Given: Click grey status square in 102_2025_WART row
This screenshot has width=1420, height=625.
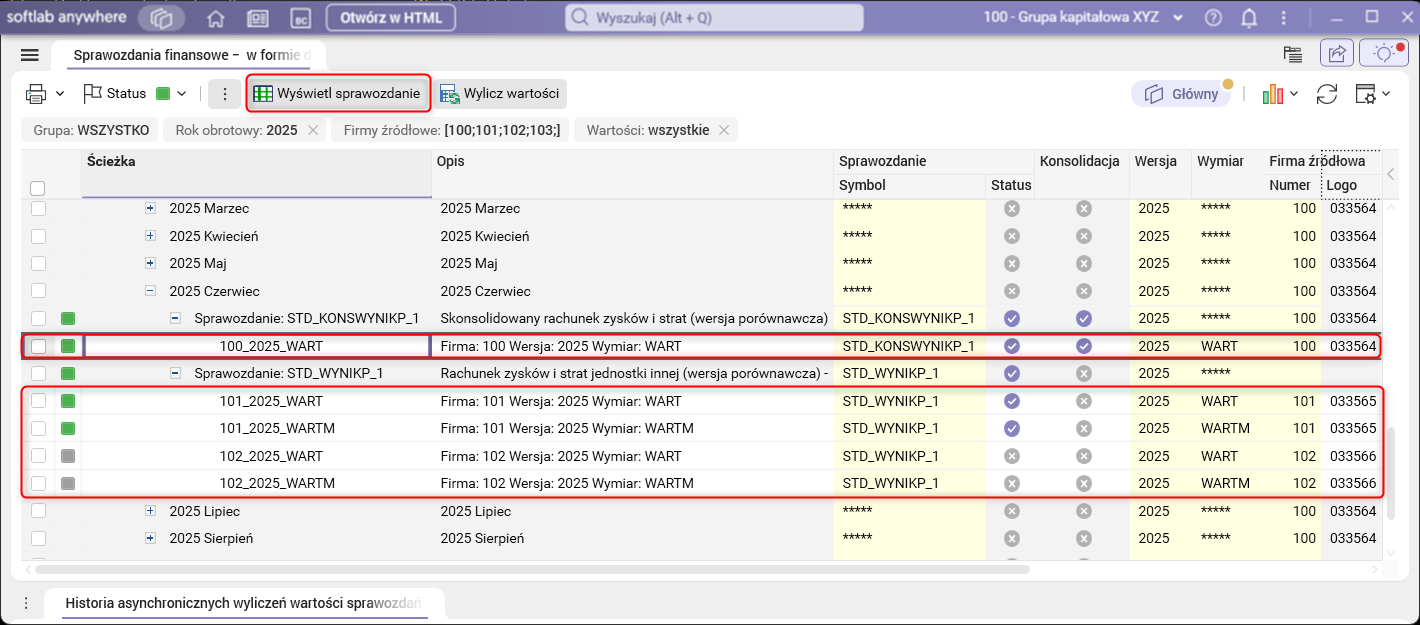Looking at the screenshot, I should pyautogui.click(x=68, y=456).
